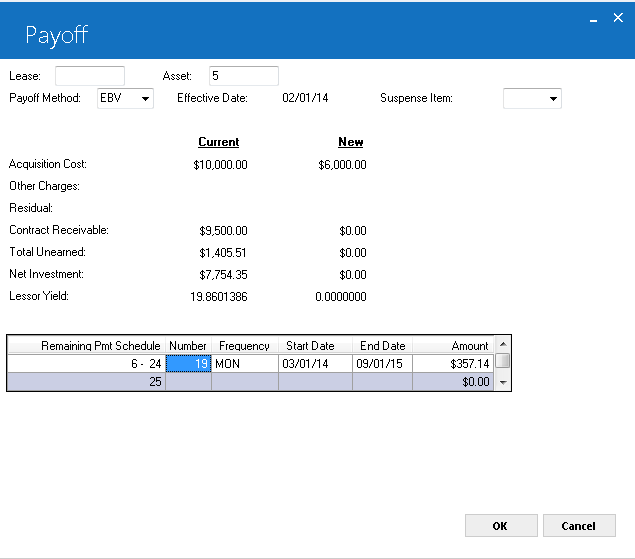
Task: Close the Payoff window
Action: [x=618, y=18]
